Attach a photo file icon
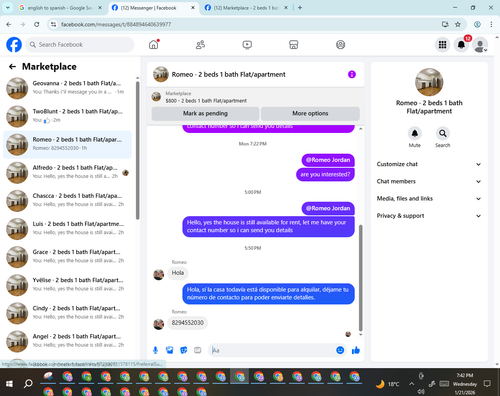Viewport: 500px width, 396px height. coord(170,350)
